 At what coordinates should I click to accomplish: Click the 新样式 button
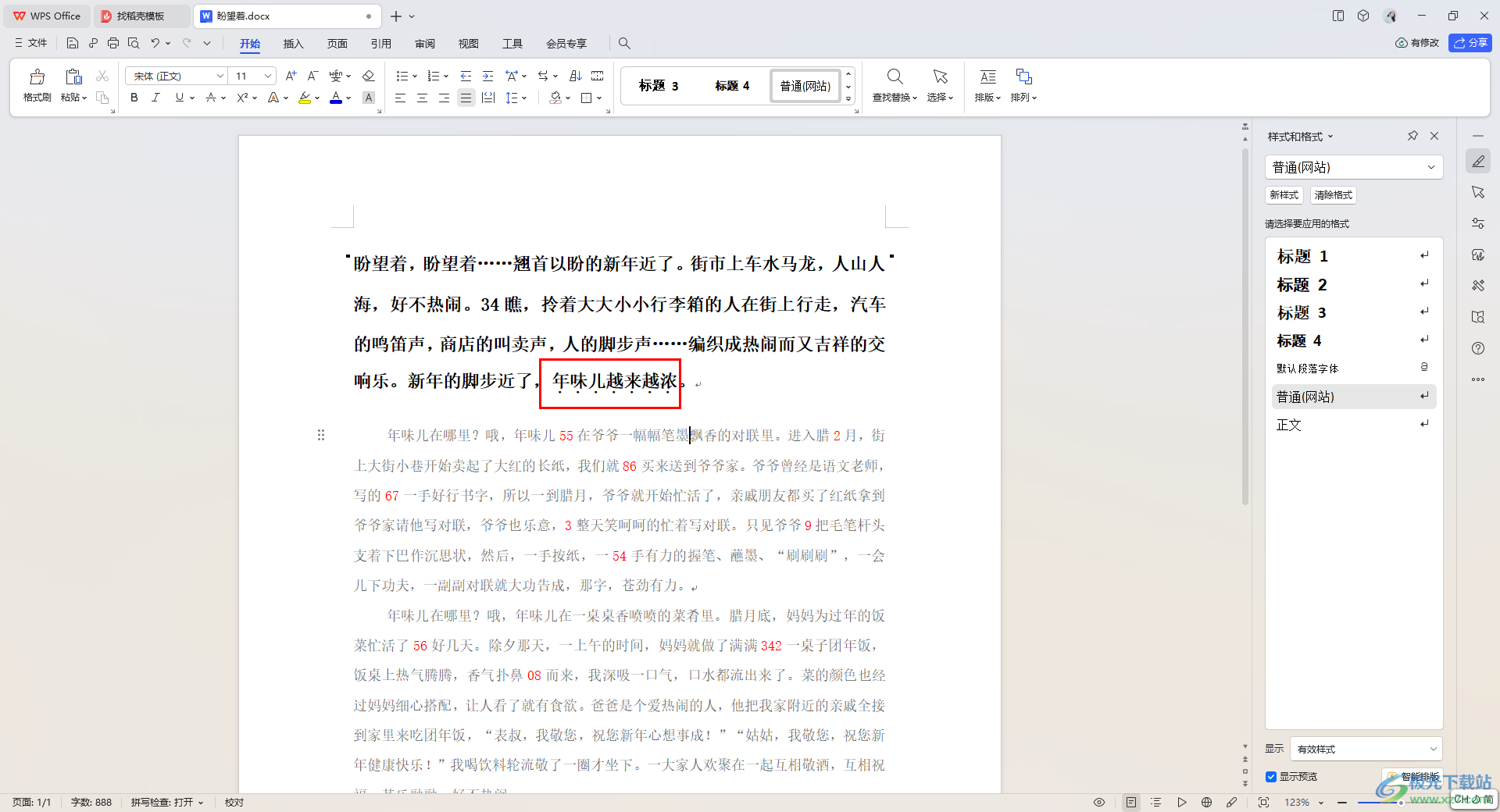1284,195
